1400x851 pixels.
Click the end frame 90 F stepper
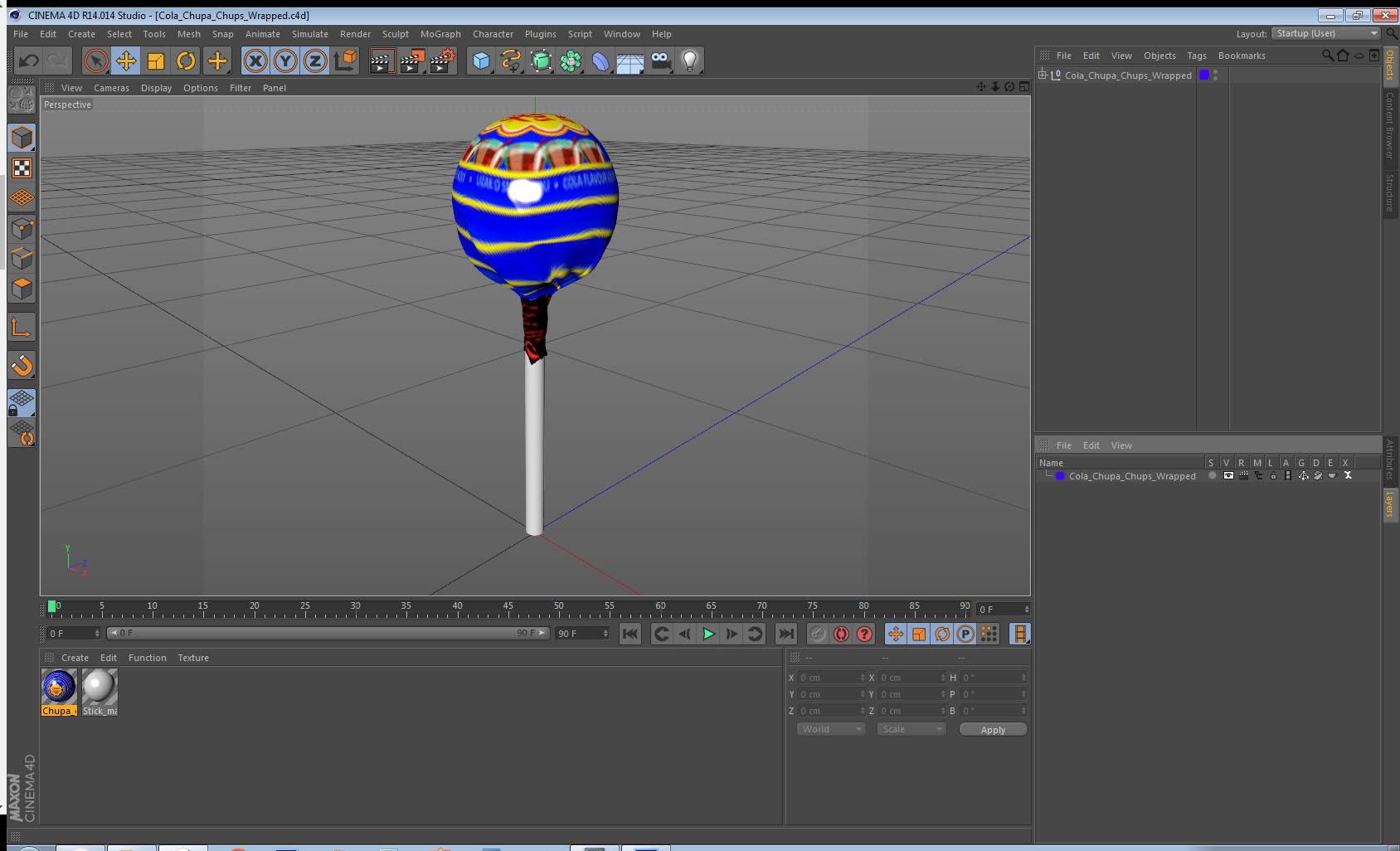point(605,634)
